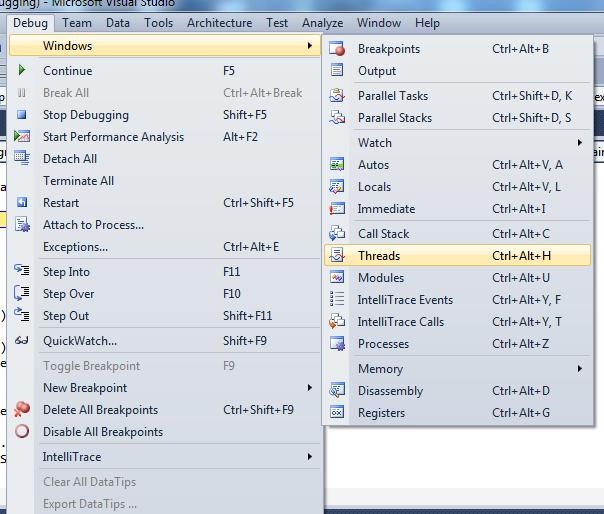The image size is (604, 514).
Task: Select New Breakpoint menu entry
Action: click(x=165, y=388)
